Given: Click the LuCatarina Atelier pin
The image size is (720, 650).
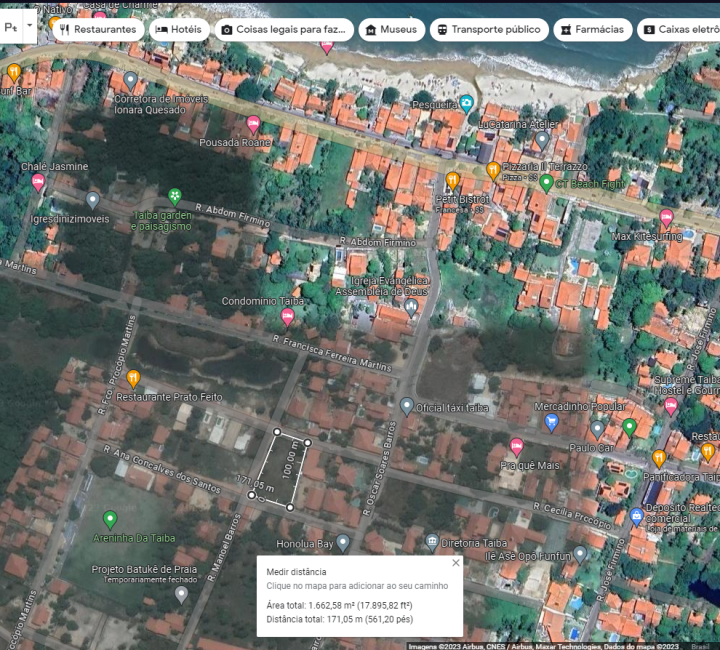Looking at the screenshot, I should click(x=542, y=140).
